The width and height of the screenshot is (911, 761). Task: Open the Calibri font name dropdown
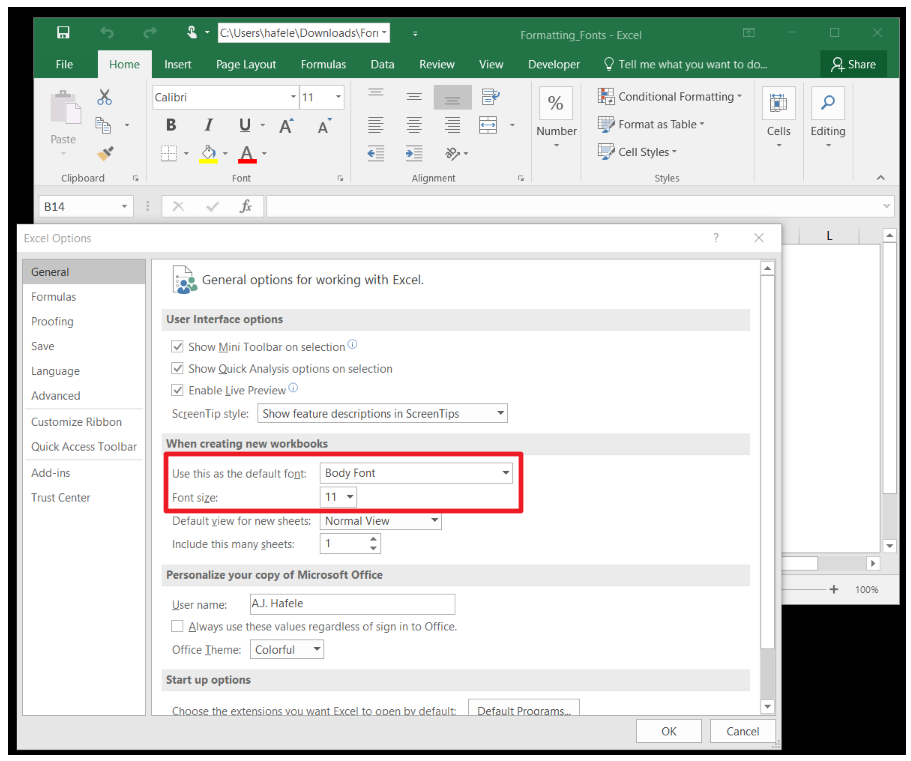tap(293, 97)
